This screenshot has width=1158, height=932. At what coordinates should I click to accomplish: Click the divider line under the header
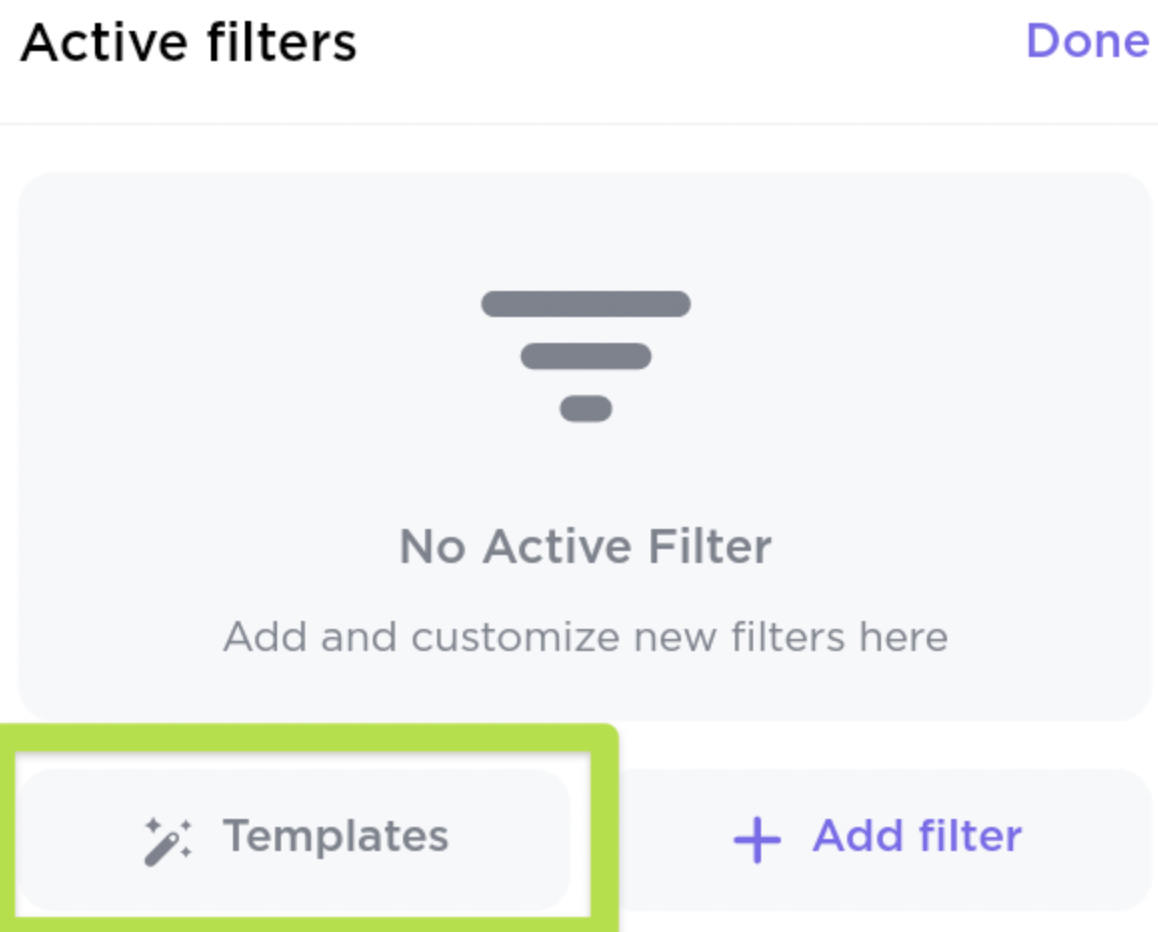(579, 124)
